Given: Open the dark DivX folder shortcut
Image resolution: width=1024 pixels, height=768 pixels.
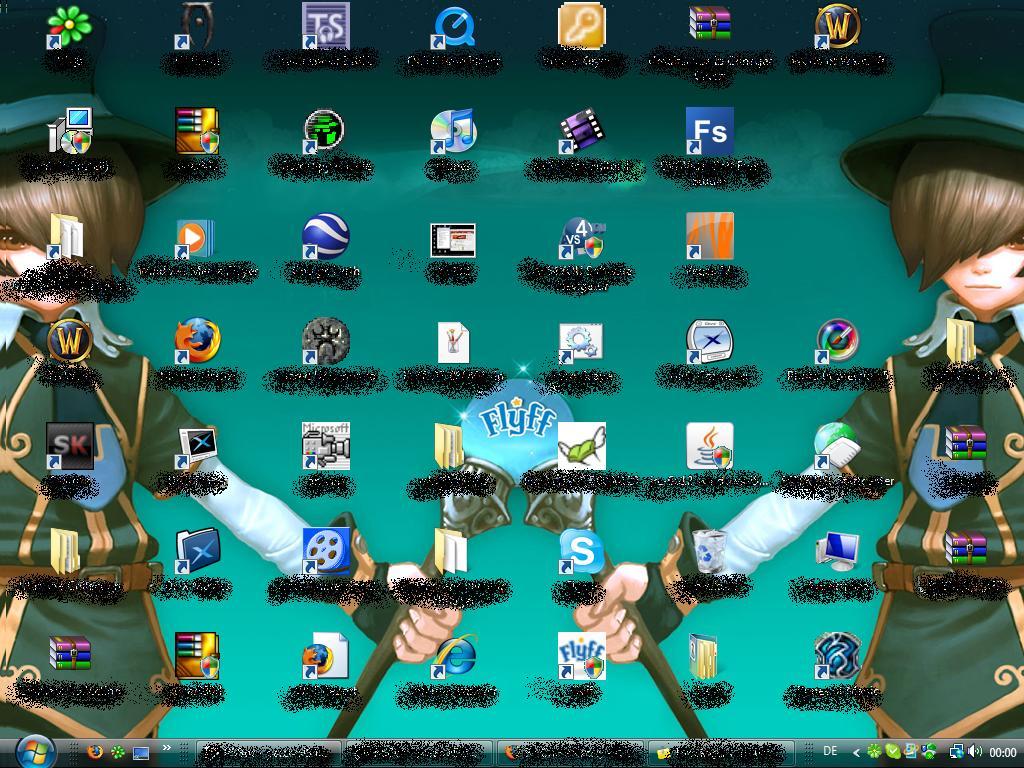Looking at the screenshot, I should pyautogui.click(x=197, y=551).
